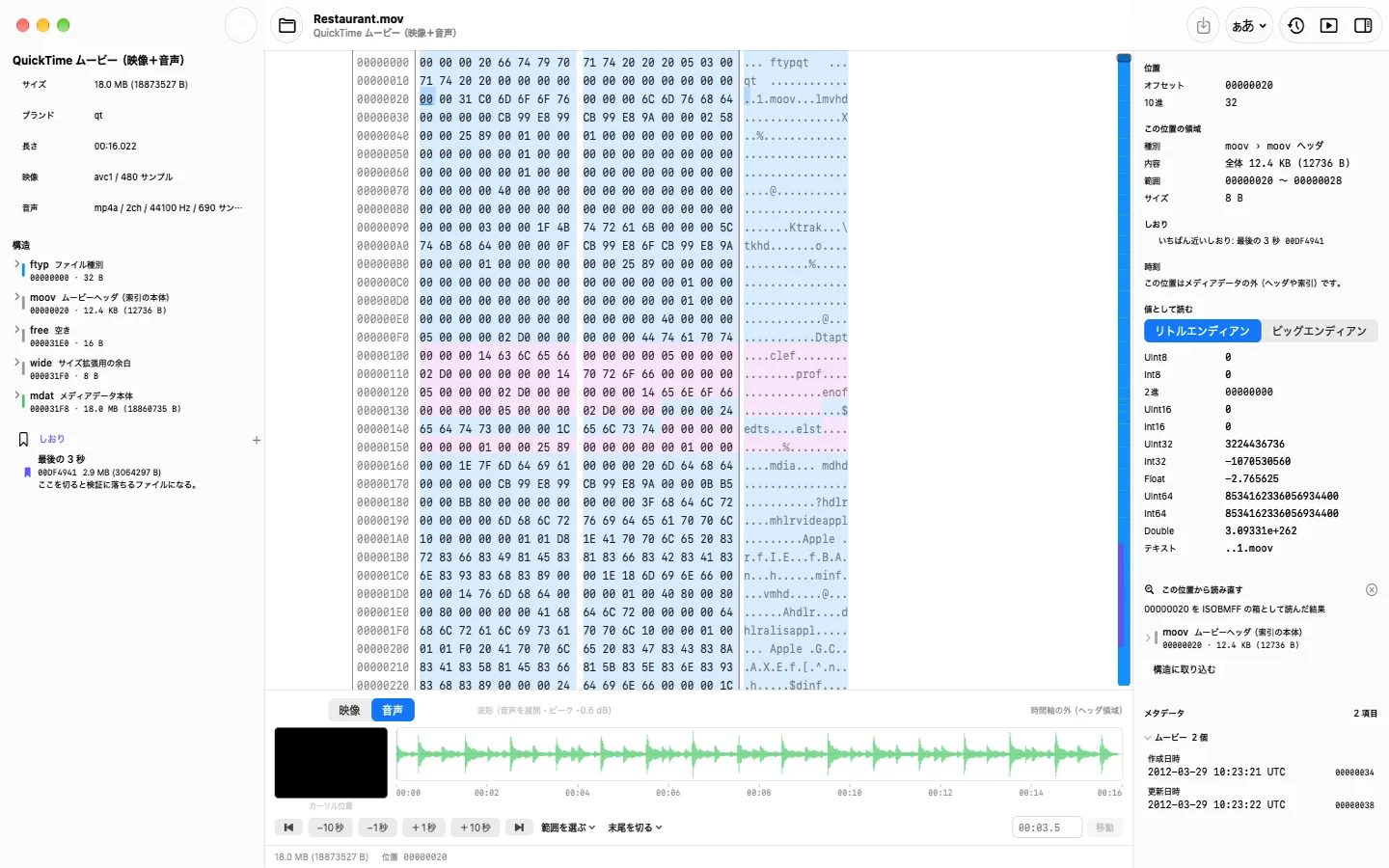This screenshot has height=868, width=1389.
Task: Jump to the start with skip-back button
Action: pos(288,827)
